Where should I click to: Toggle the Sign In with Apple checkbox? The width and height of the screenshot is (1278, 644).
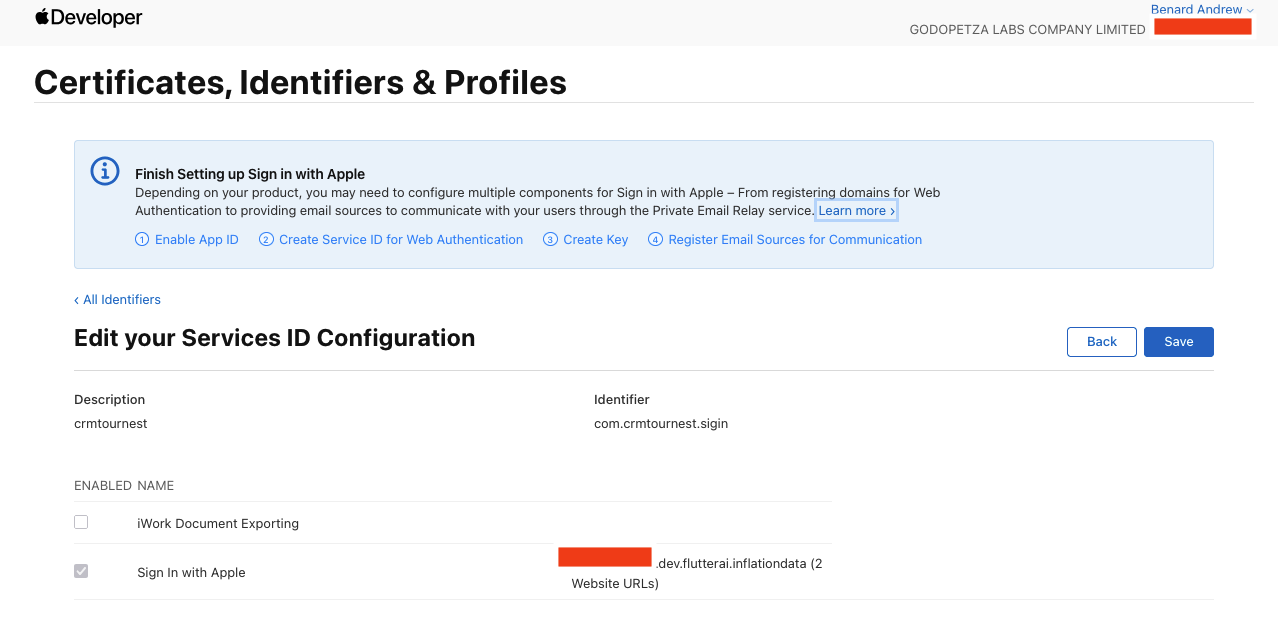(81, 571)
